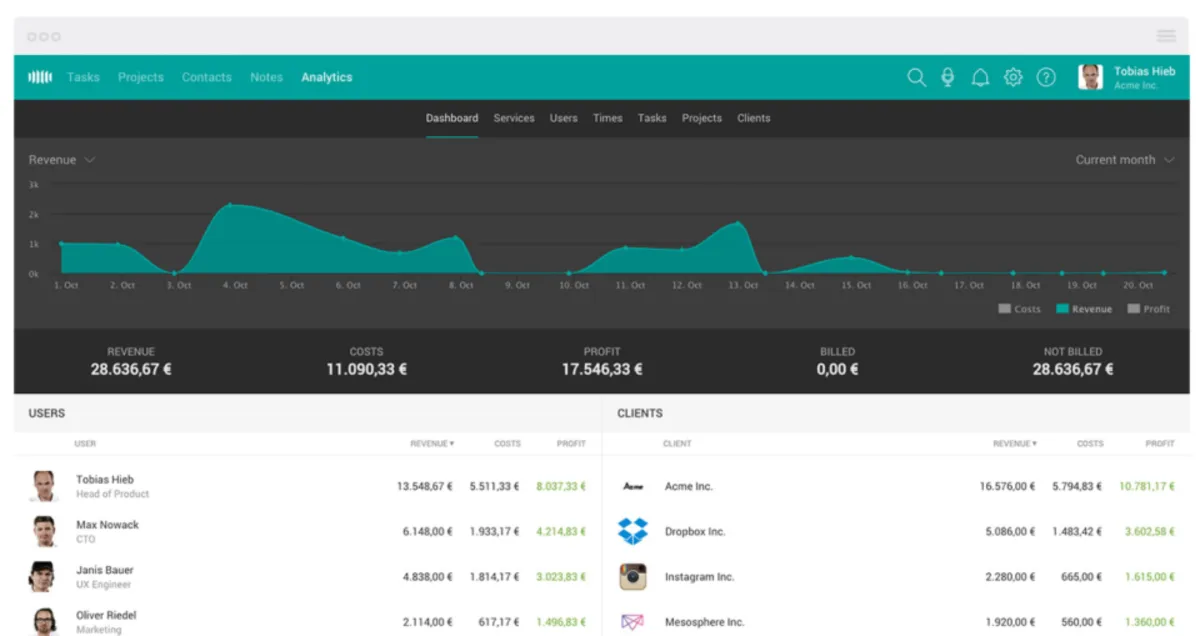Image resolution: width=1200 pixels, height=636 pixels.
Task: Click the 13. Oct chart peak point
Action: click(738, 223)
